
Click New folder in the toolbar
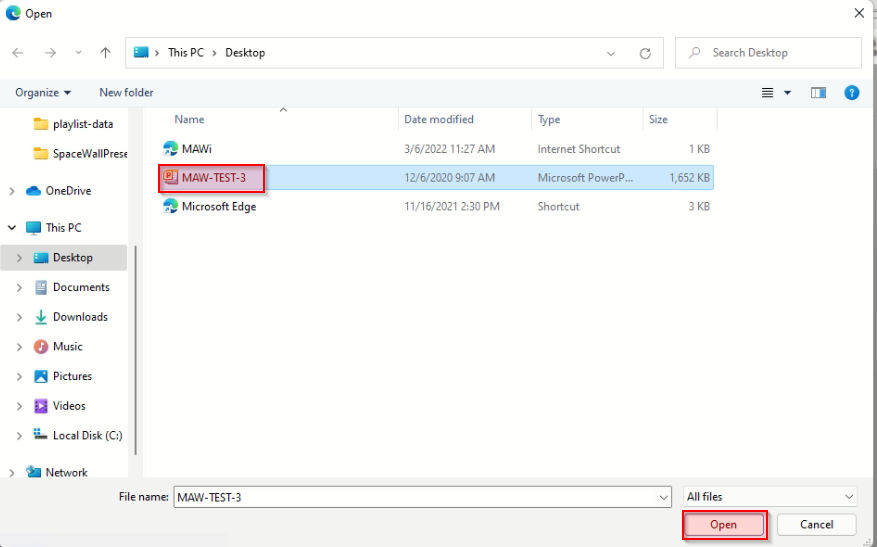(126, 93)
